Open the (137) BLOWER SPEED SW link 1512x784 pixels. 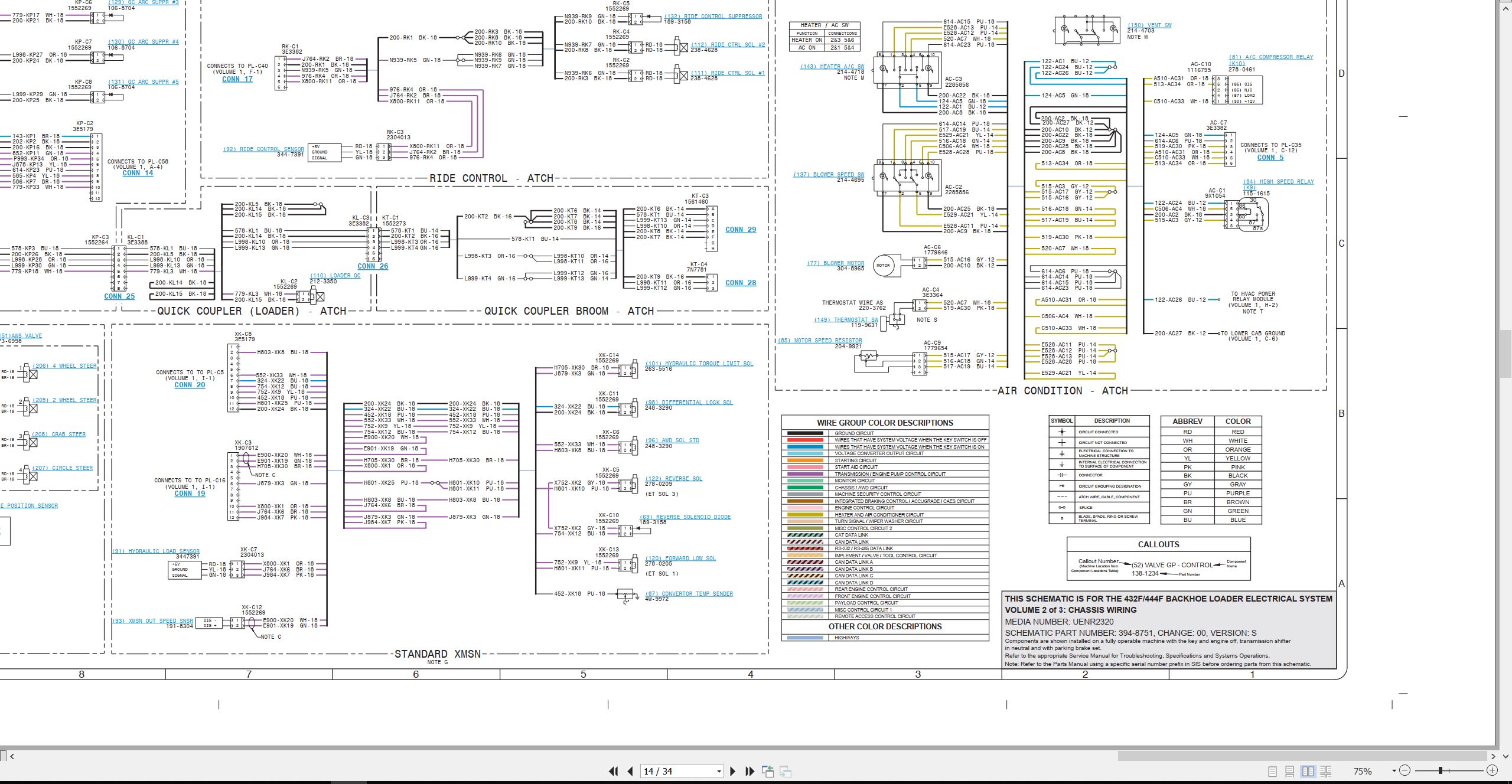coord(829,175)
